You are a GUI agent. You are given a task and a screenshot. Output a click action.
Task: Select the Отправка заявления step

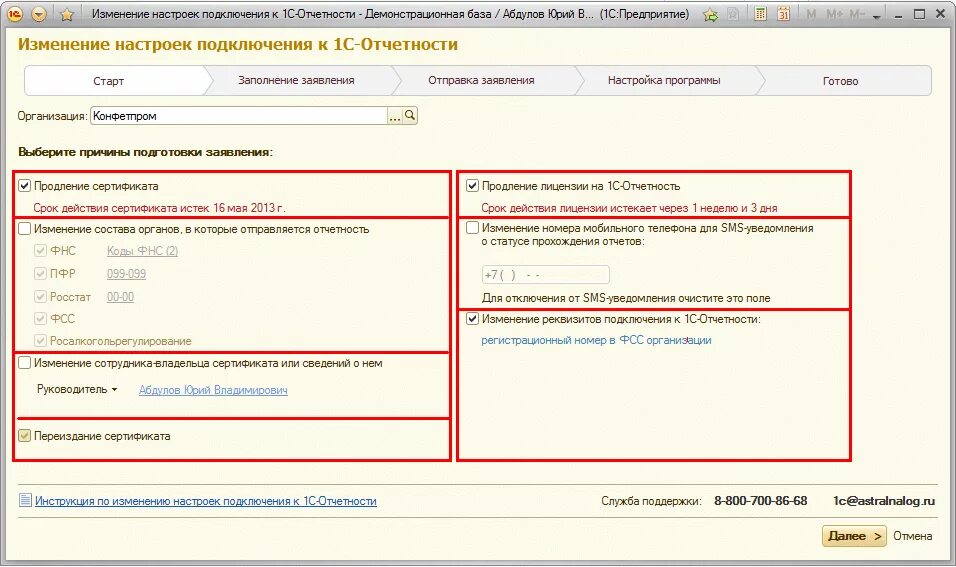[481, 80]
